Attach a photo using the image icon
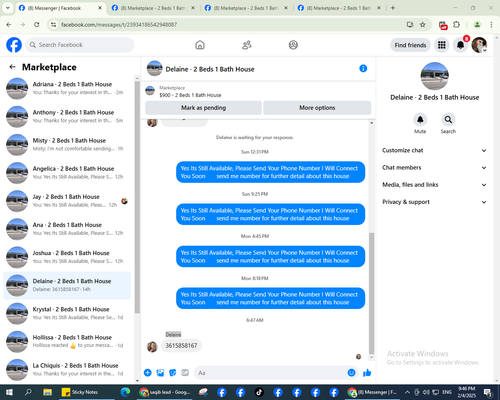The height and width of the screenshot is (400, 500). [x=160, y=373]
